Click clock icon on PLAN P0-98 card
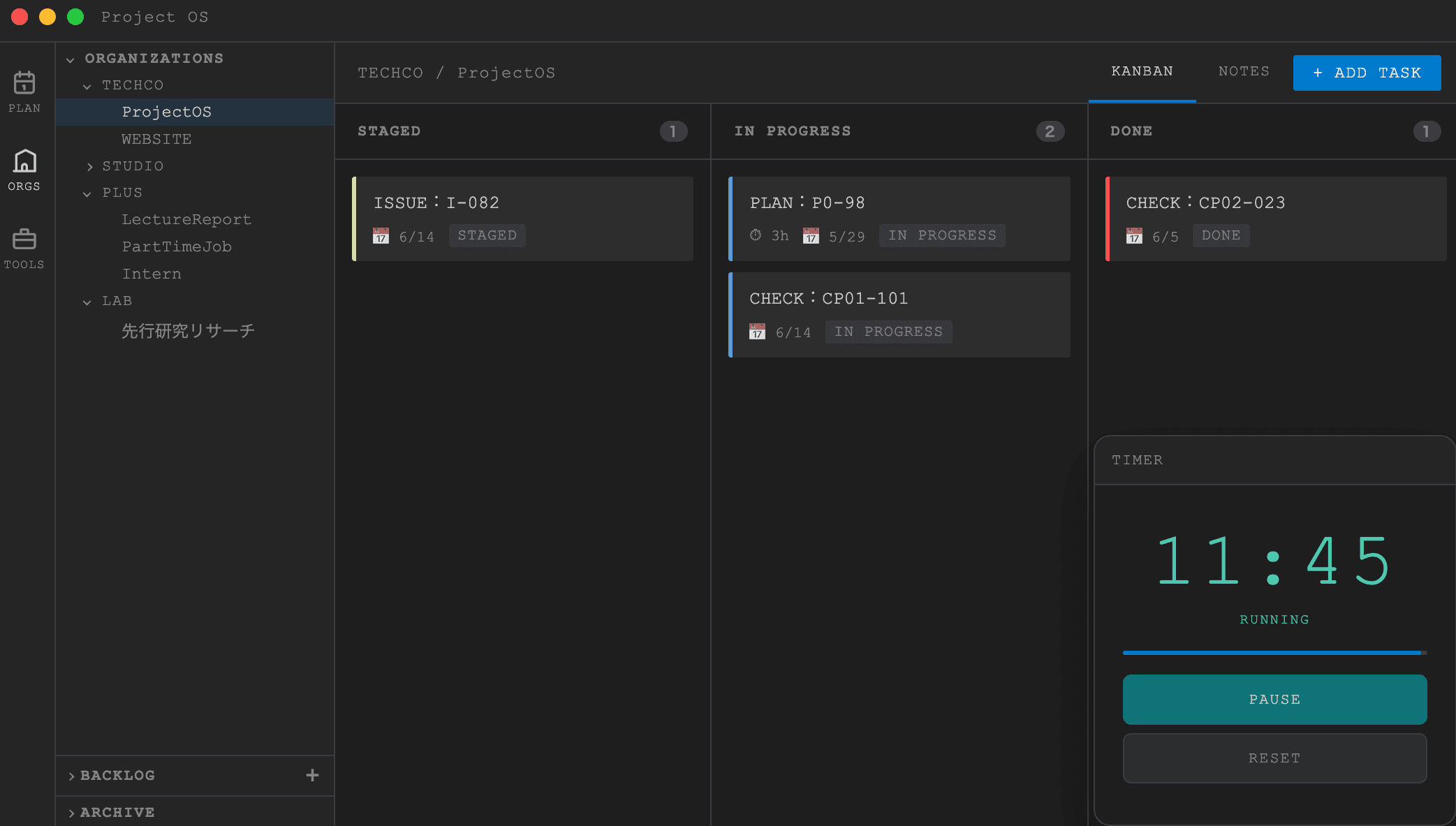 756,235
